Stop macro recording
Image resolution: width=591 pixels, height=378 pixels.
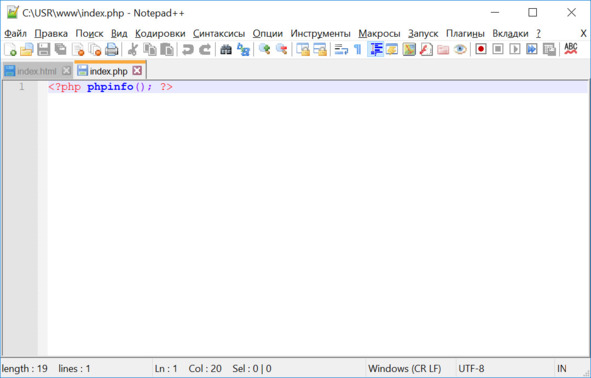pyautogui.click(x=498, y=49)
